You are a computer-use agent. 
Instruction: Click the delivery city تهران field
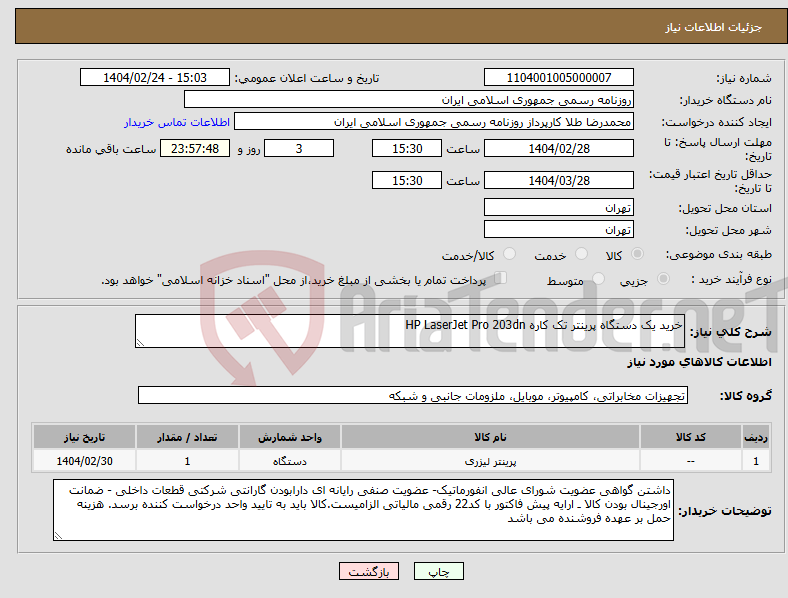pos(558,229)
